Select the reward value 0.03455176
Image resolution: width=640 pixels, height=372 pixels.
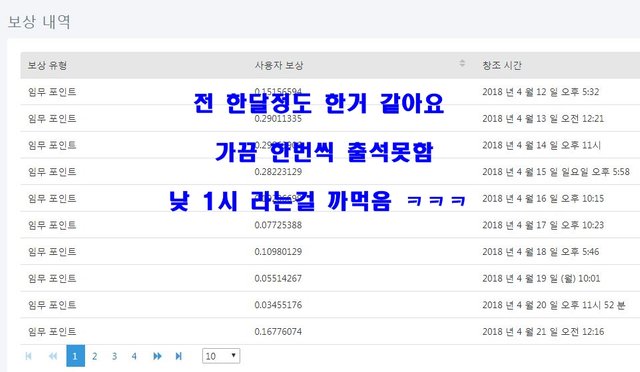(x=278, y=305)
